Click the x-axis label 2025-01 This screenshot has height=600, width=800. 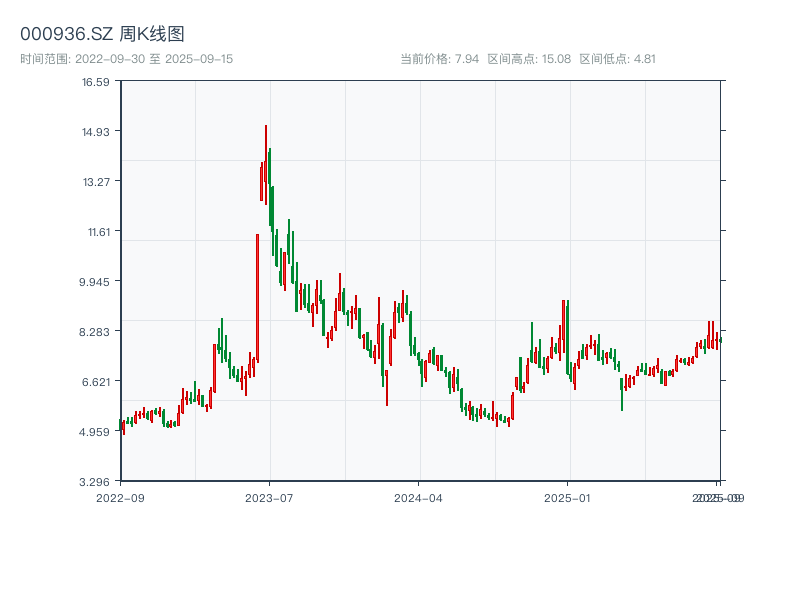point(567,498)
